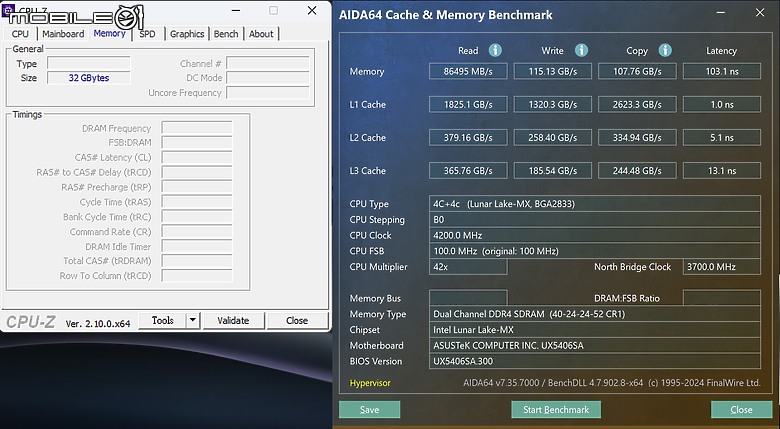The image size is (780, 429).
Task: Click the Memory Write value 115.13 GB/s
Action: (x=553, y=71)
